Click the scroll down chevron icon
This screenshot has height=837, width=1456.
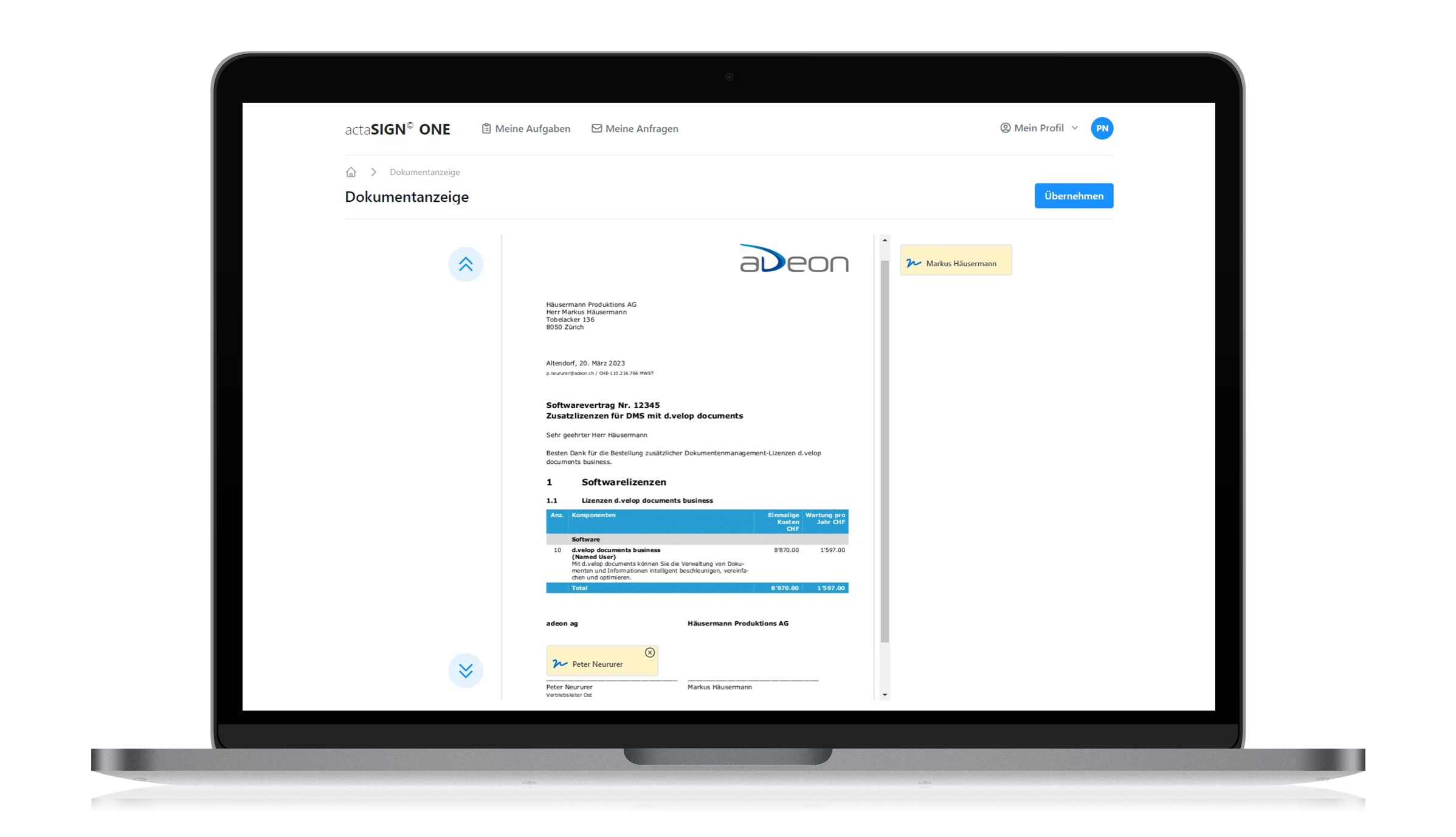[x=466, y=670]
